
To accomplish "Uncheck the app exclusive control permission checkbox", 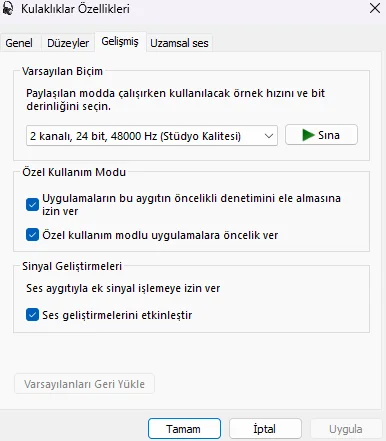I will click(32, 205).
